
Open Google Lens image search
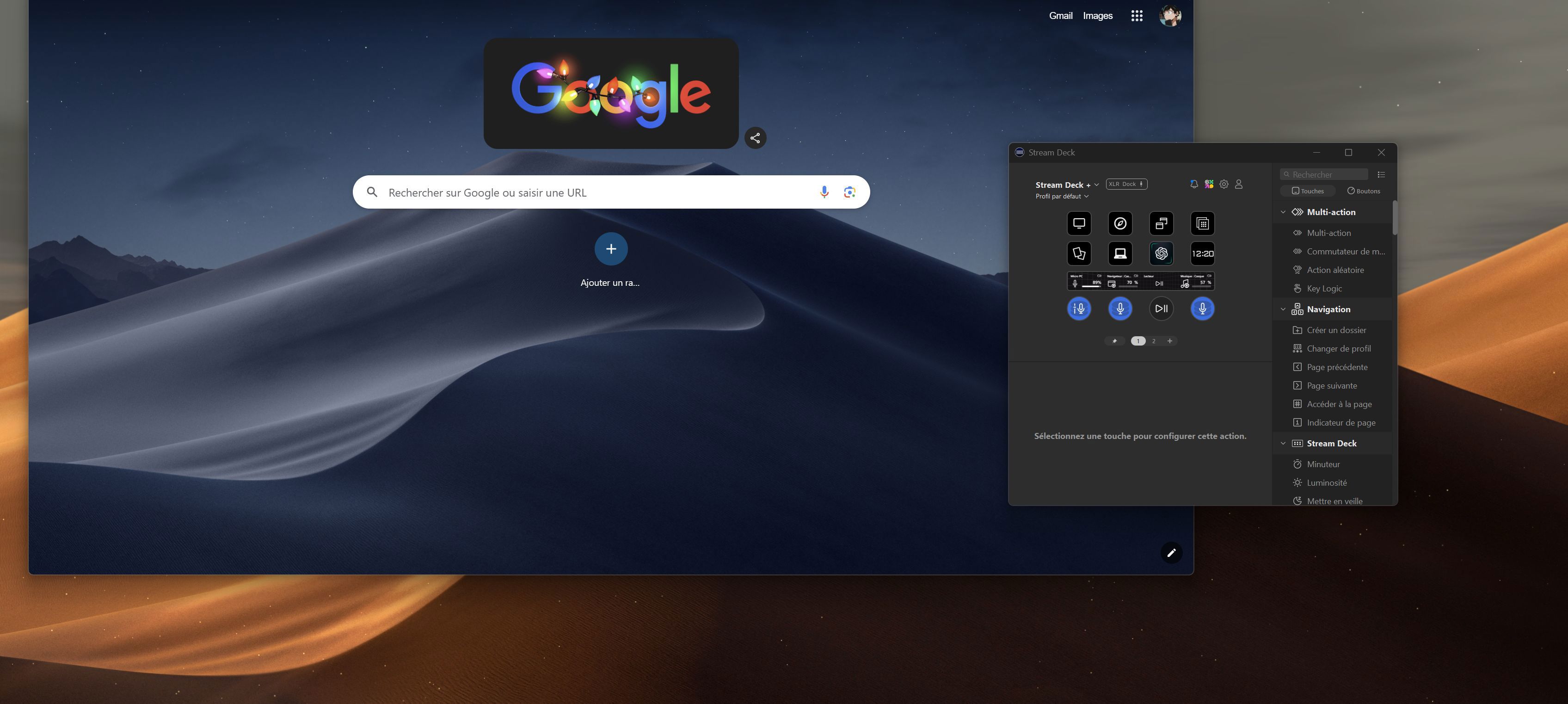[850, 192]
